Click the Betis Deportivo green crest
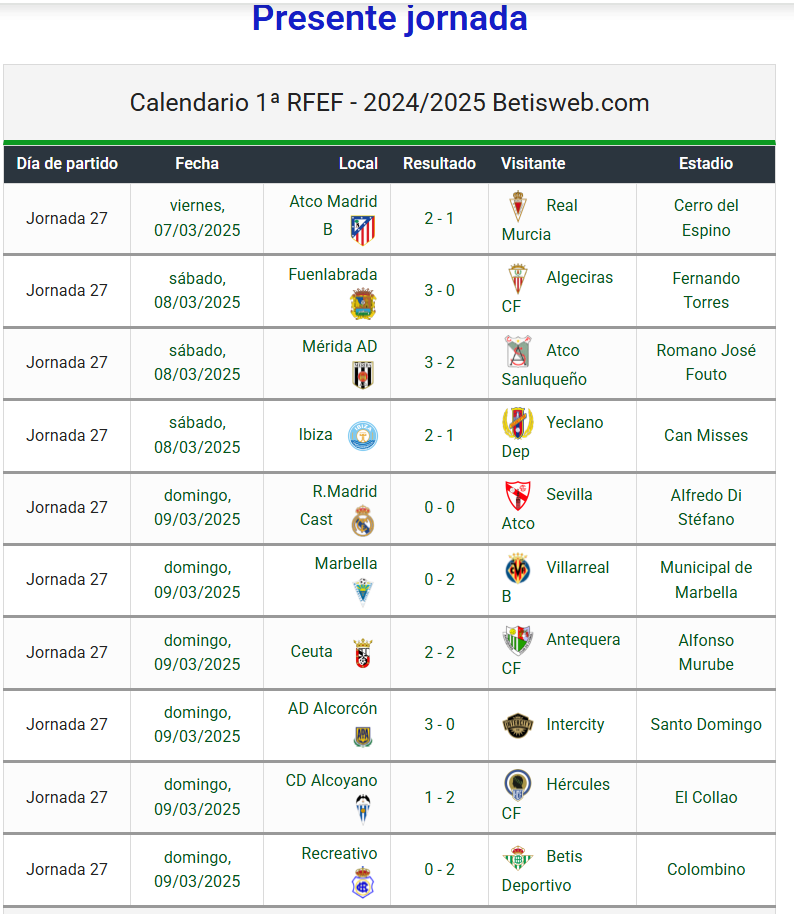Image resolution: width=794 pixels, height=914 pixels. (517, 857)
